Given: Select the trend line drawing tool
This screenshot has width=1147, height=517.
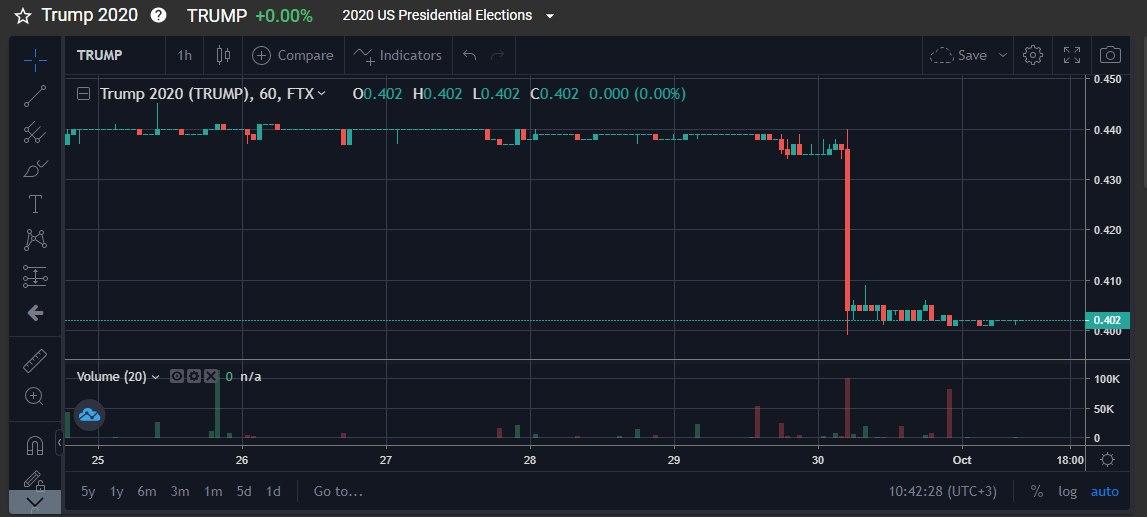Looking at the screenshot, I should pos(35,96).
